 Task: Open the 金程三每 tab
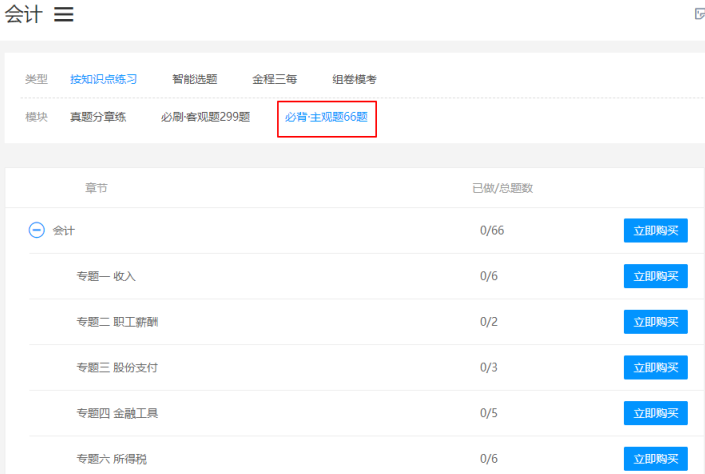274,79
